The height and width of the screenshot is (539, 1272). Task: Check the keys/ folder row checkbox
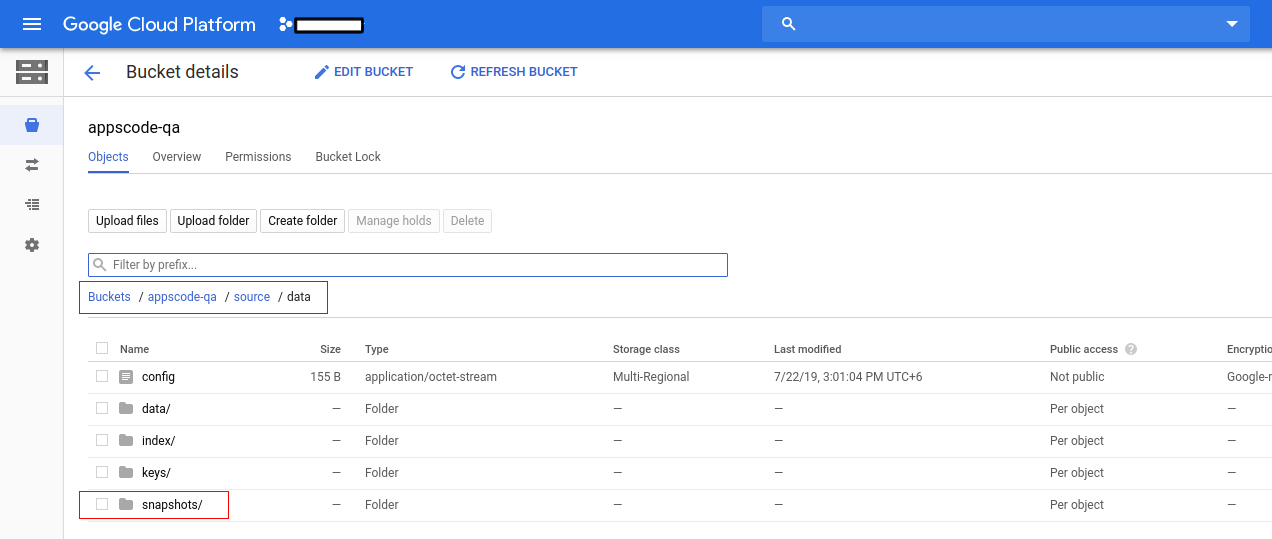(x=102, y=472)
